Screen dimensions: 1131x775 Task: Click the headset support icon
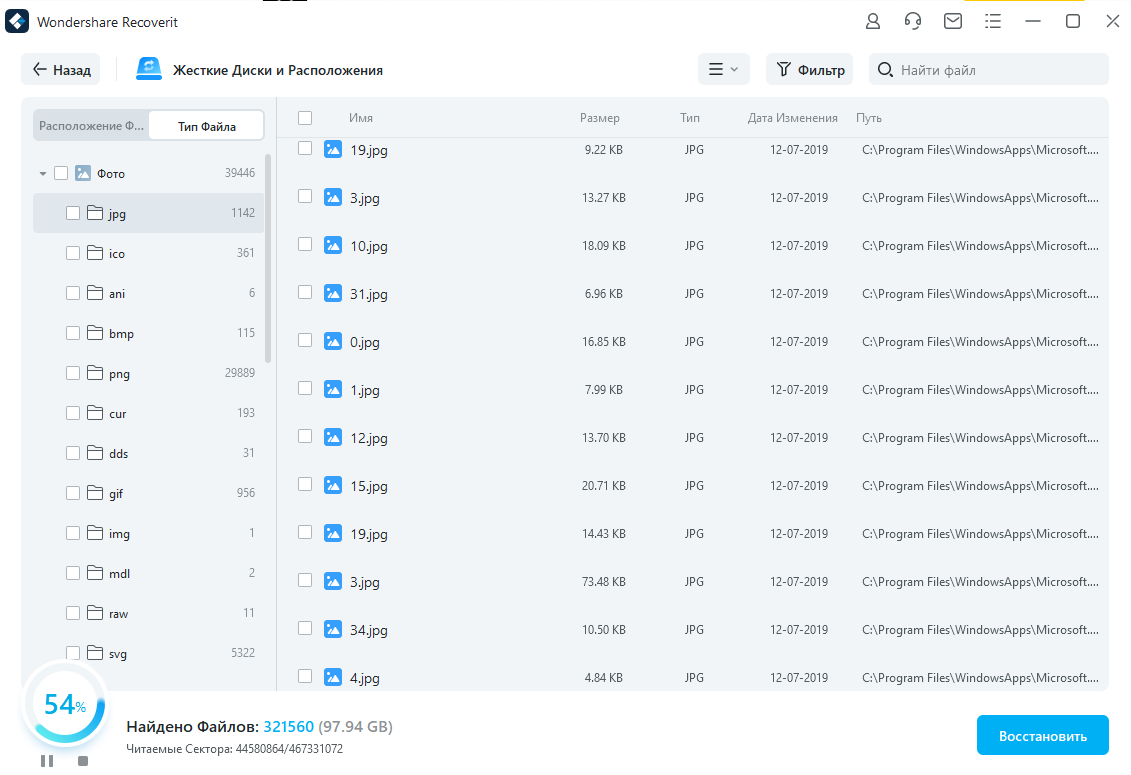912,21
